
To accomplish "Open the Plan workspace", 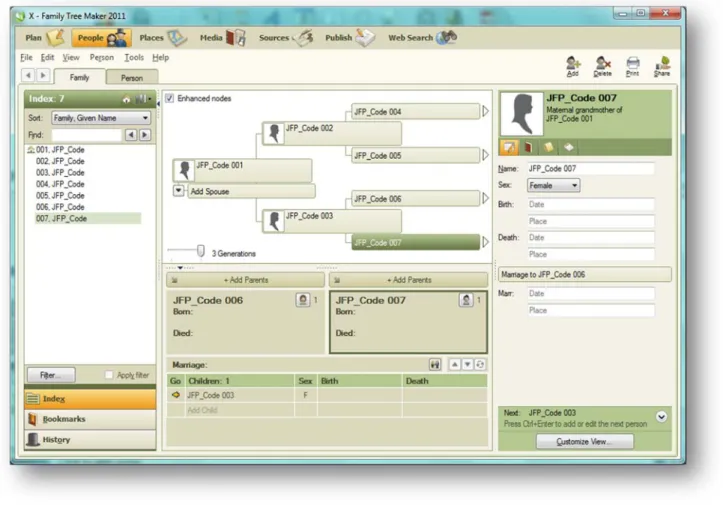I will [44, 38].
